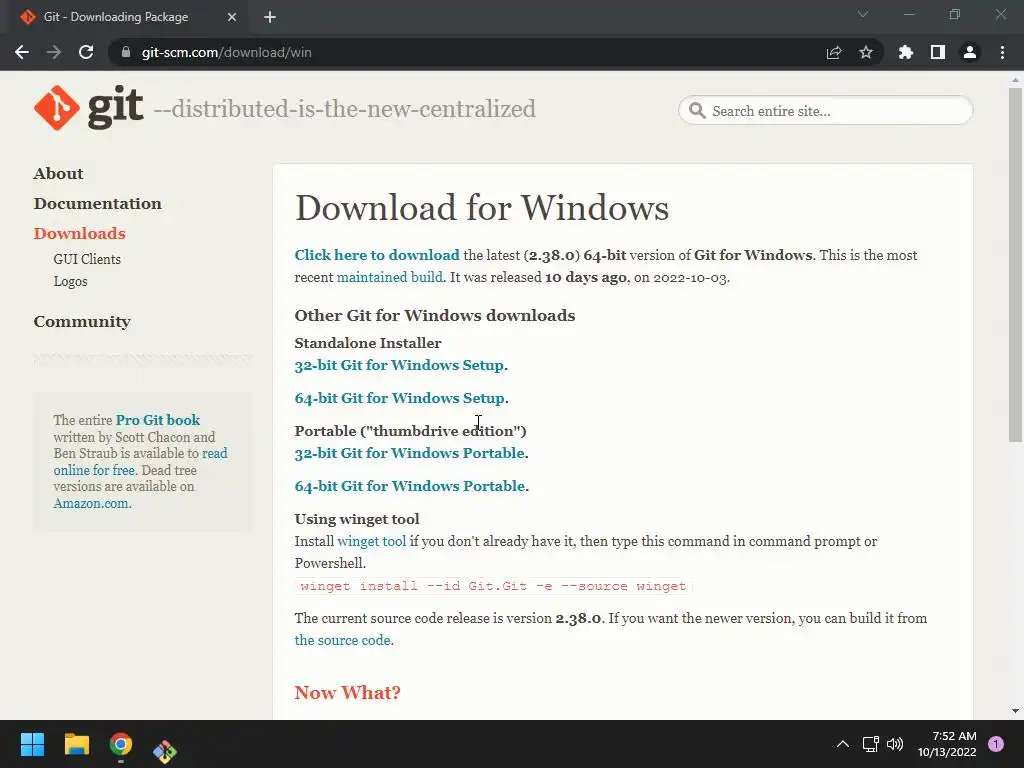This screenshot has width=1024, height=768.
Task: Open Logos sub-link
Action: tap(70, 281)
